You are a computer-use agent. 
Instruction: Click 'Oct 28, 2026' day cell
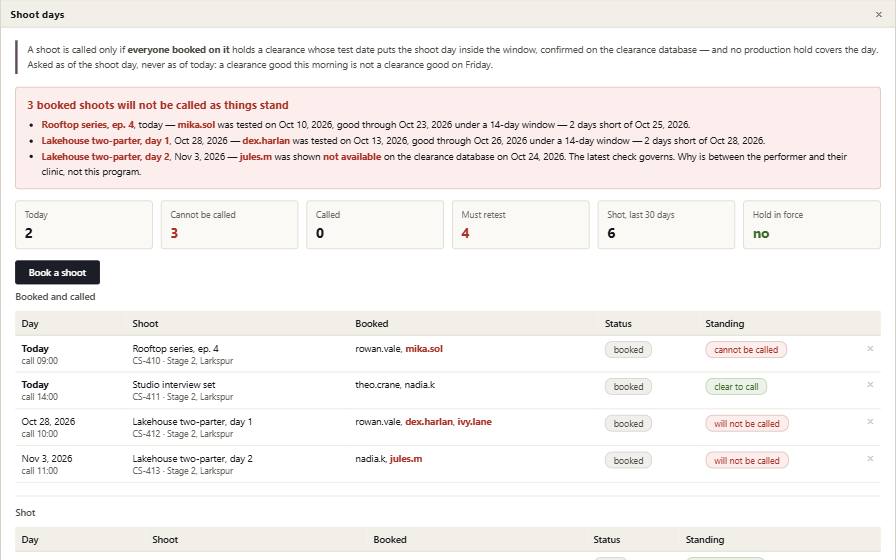pos(48,422)
